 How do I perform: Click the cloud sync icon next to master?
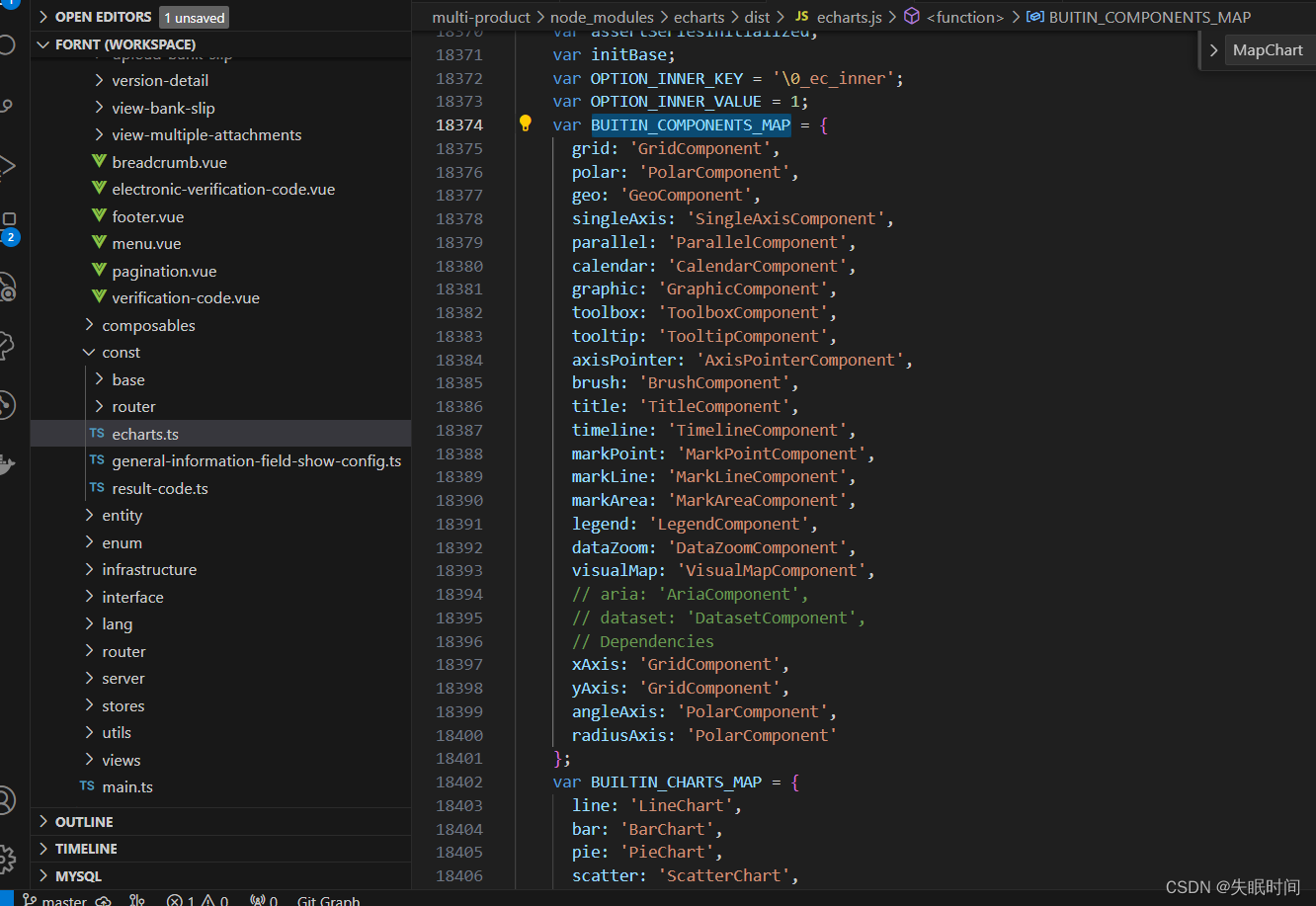pos(103,900)
